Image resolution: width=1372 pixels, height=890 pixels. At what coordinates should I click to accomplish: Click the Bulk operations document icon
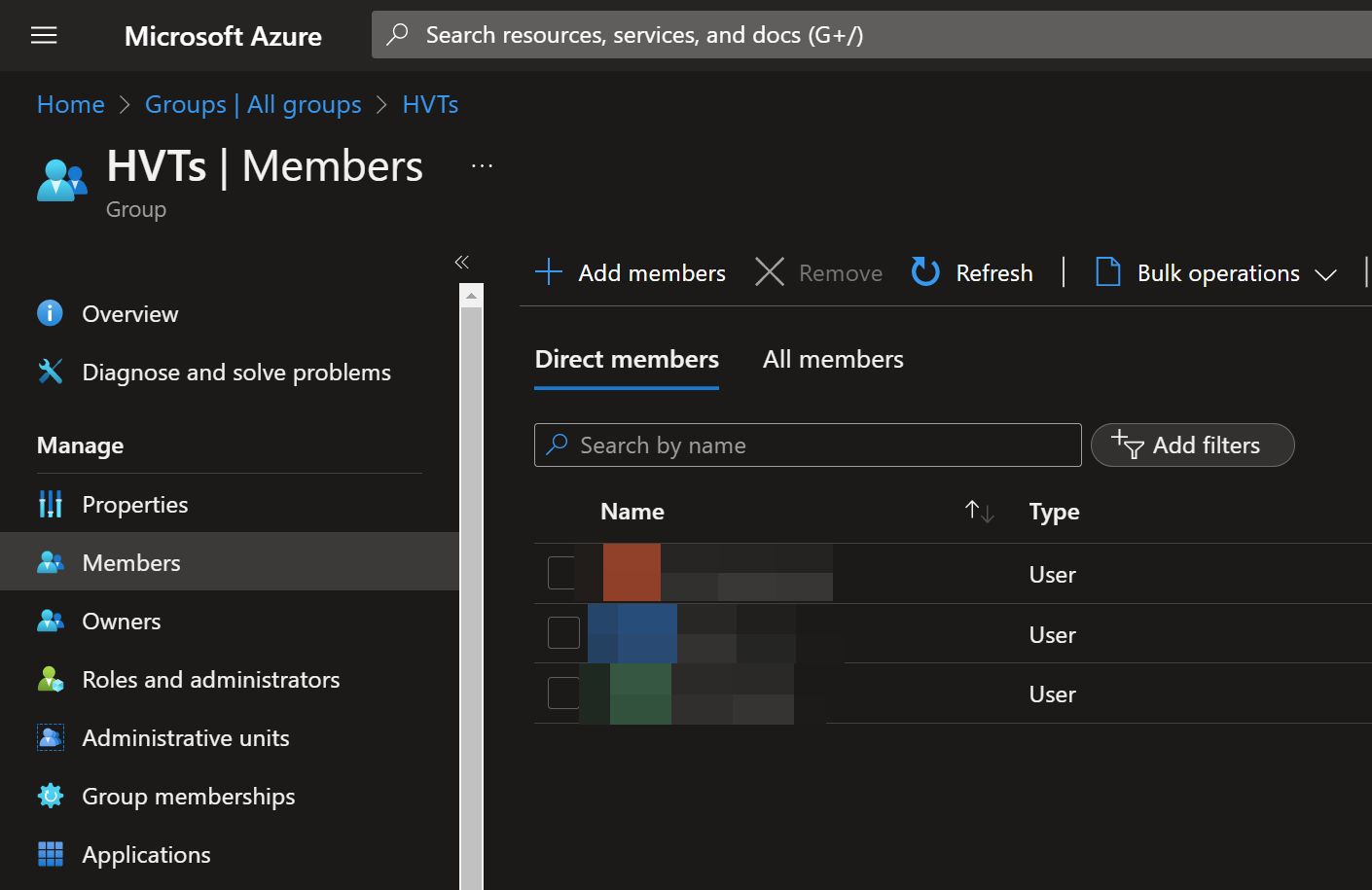coord(1107,271)
